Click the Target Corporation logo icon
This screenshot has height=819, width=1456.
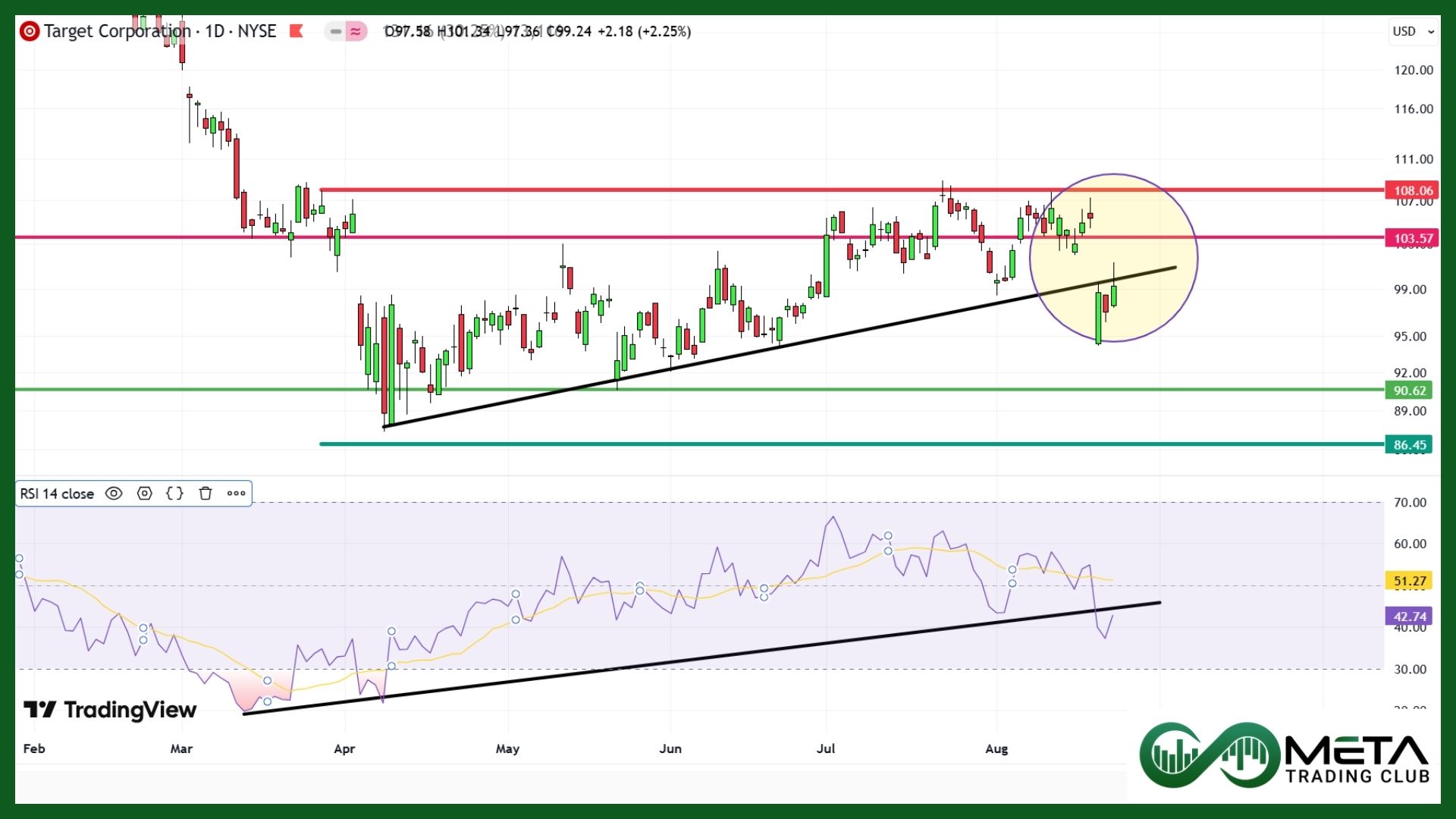pyautogui.click(x=30, y=31)
